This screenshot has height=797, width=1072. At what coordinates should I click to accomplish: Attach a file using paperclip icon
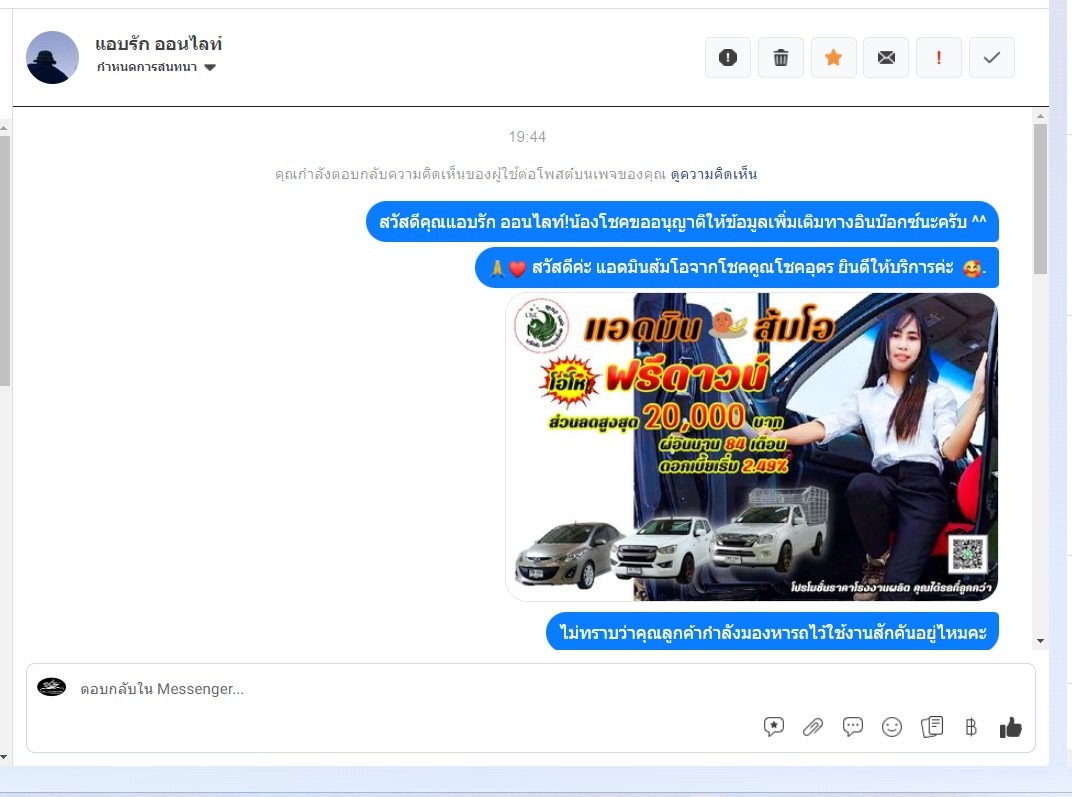tap(813, 727)
